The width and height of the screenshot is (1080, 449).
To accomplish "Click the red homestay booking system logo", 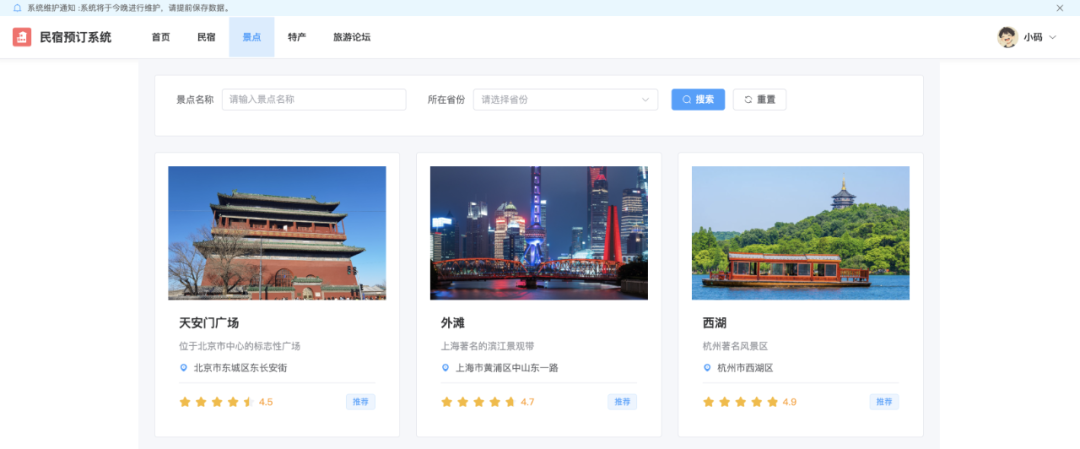I will 22,37.
